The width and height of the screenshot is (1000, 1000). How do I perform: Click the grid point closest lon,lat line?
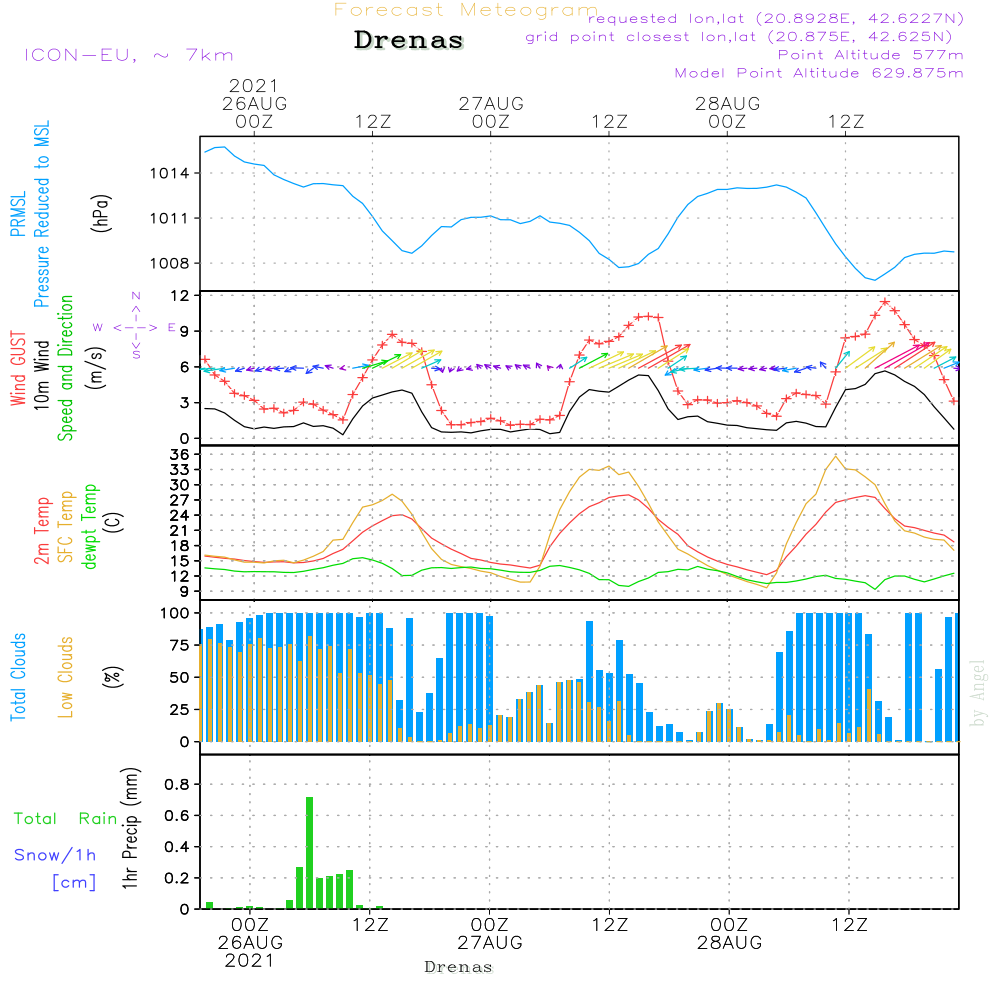pyautogui.click(x=739, y=37)
